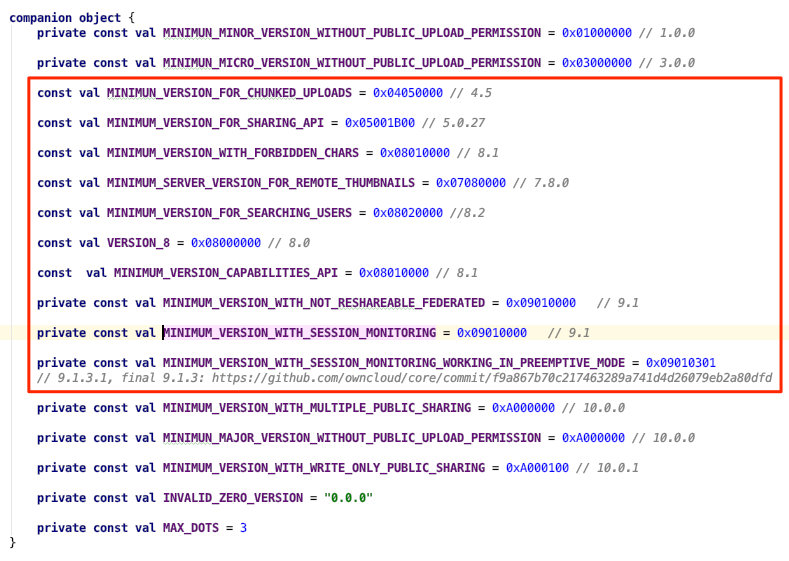Screen dimensions: 789x561
Task: Click identifier MINIMUM_VERSION_WITH_NOT_RESHAREABLE_FEDERATED
Action: tap(324, 303)
